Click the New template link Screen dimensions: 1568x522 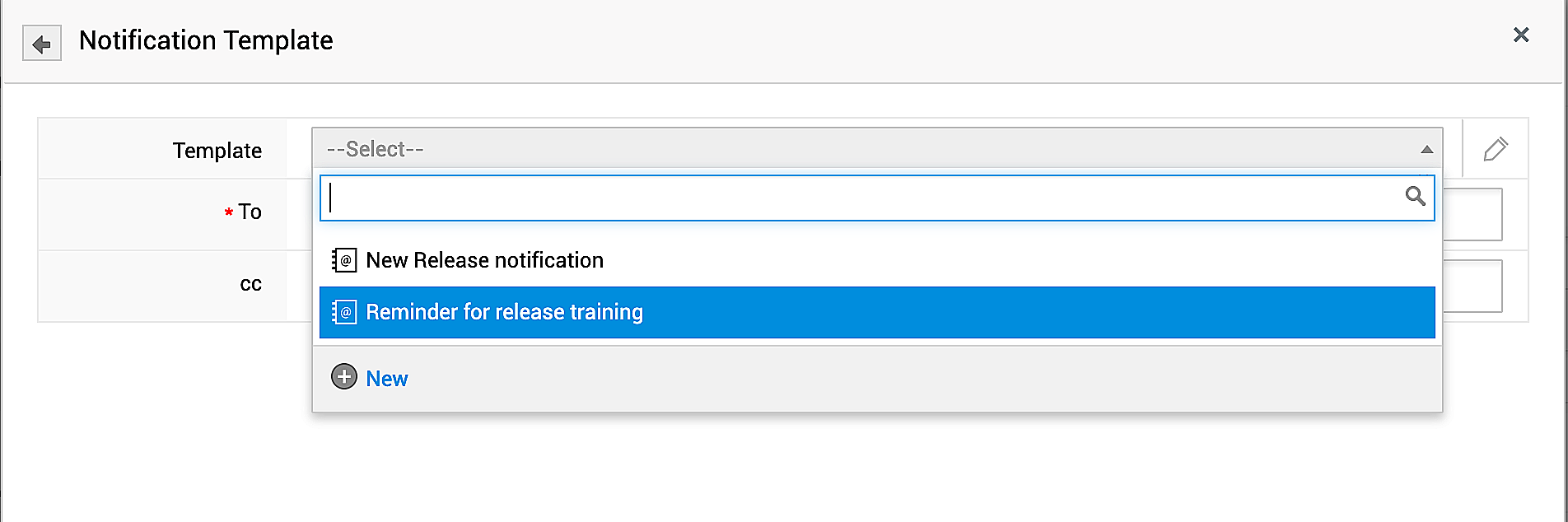(x=386, y=379)
